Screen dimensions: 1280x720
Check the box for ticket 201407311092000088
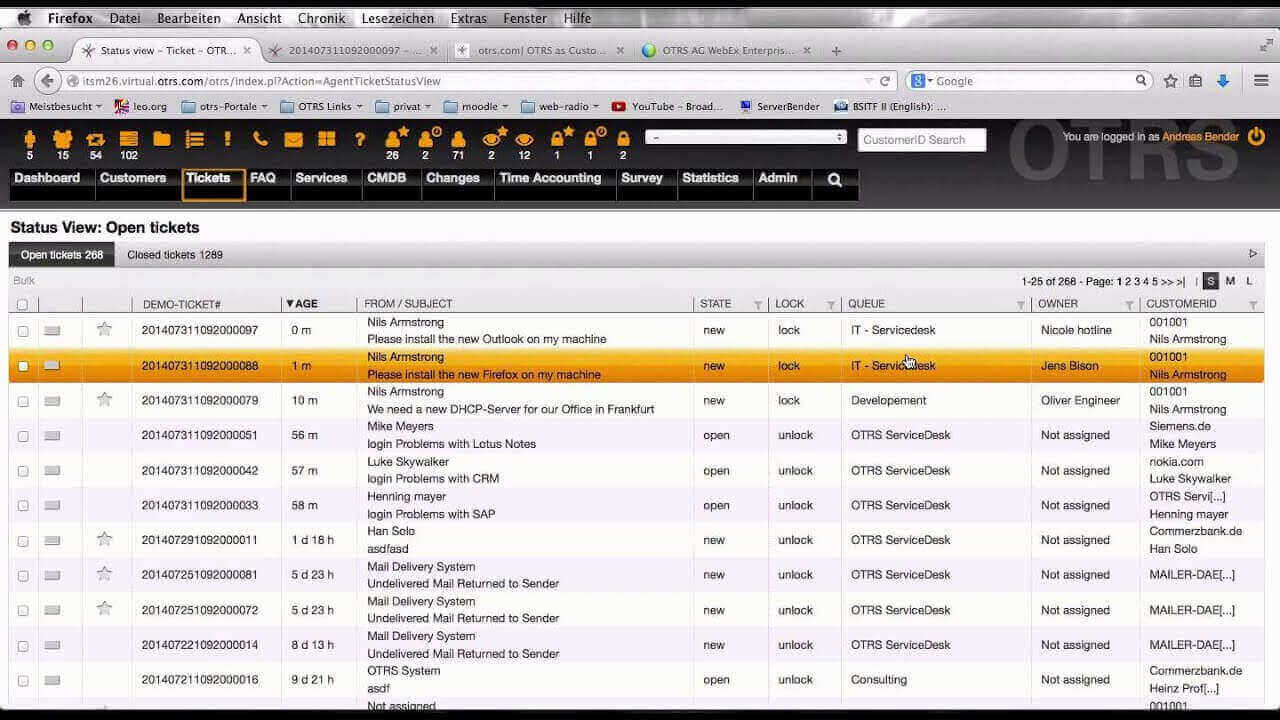(x=23, y=366)
